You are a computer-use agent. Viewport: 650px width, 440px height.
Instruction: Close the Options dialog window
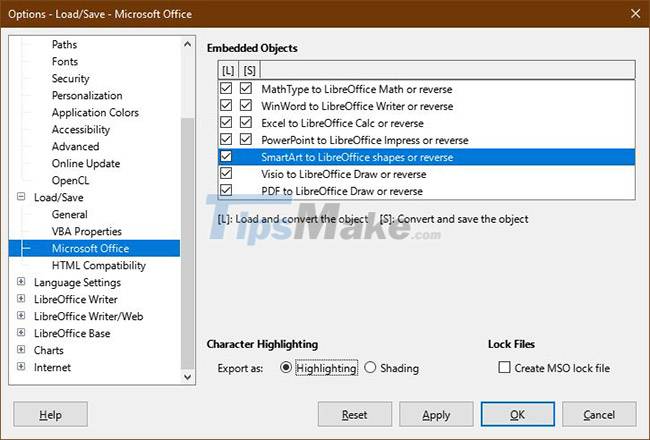pos(635,14)
